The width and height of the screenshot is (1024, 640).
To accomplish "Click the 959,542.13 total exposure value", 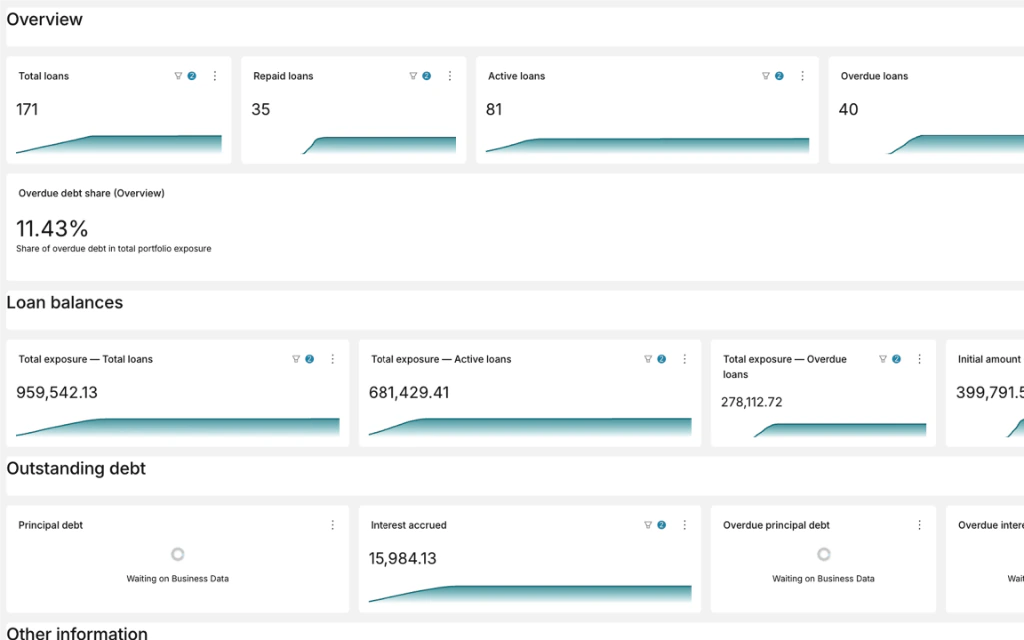I will pyautogui.click(x=57, y=392).
